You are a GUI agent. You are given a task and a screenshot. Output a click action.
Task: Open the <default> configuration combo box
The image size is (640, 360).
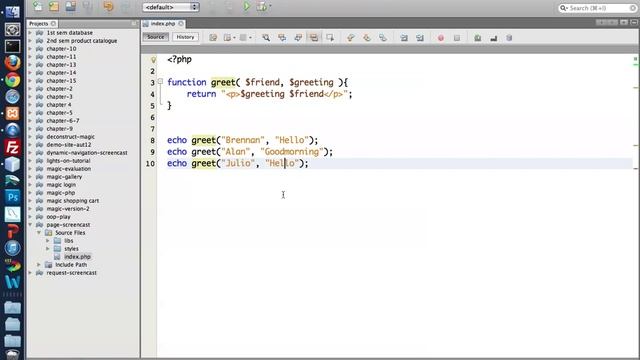(171, 7)
